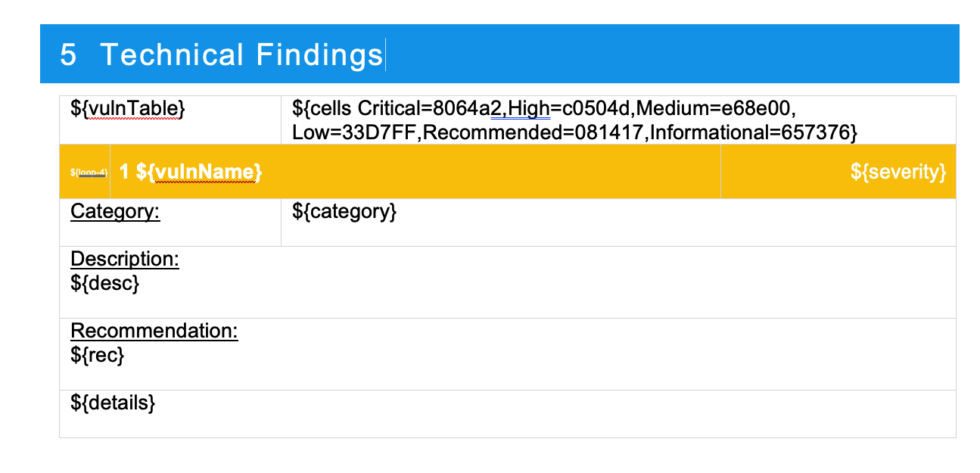Click the word High in cells text

tap(528, 109)
